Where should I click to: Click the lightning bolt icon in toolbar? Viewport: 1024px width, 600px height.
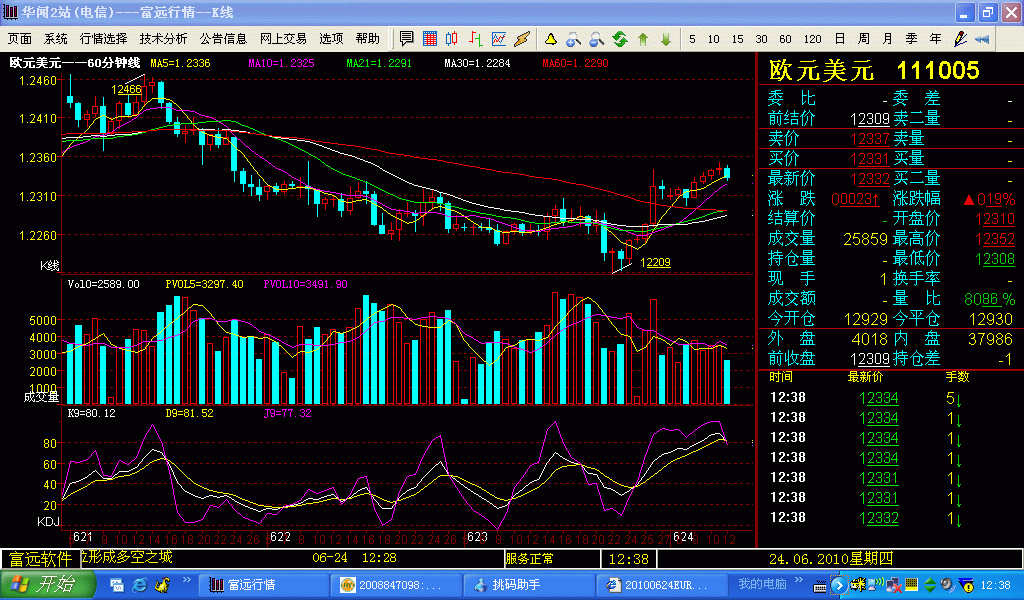coord(522,39)
